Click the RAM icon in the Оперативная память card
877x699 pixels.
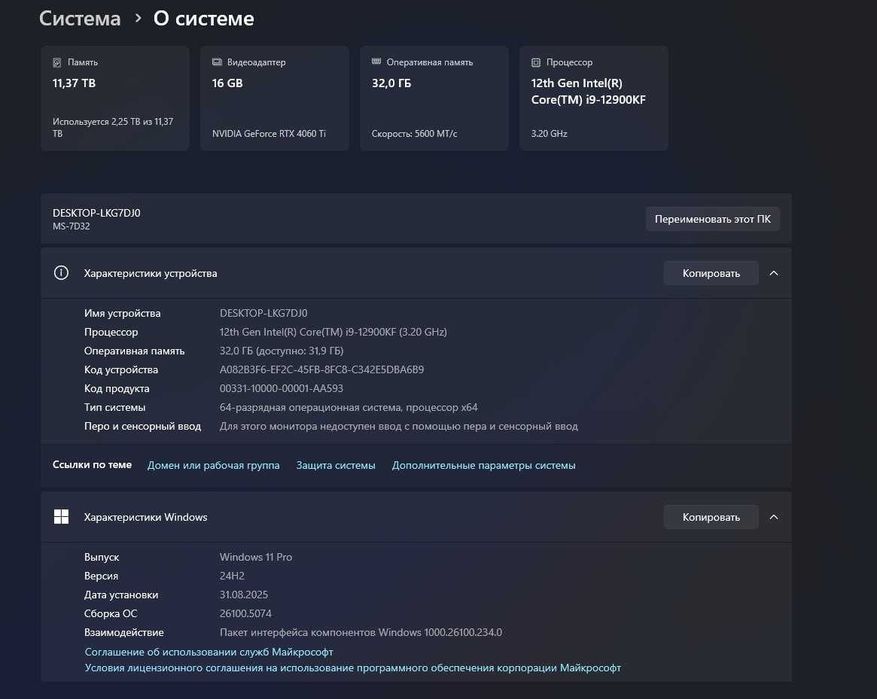pos(376,62)
